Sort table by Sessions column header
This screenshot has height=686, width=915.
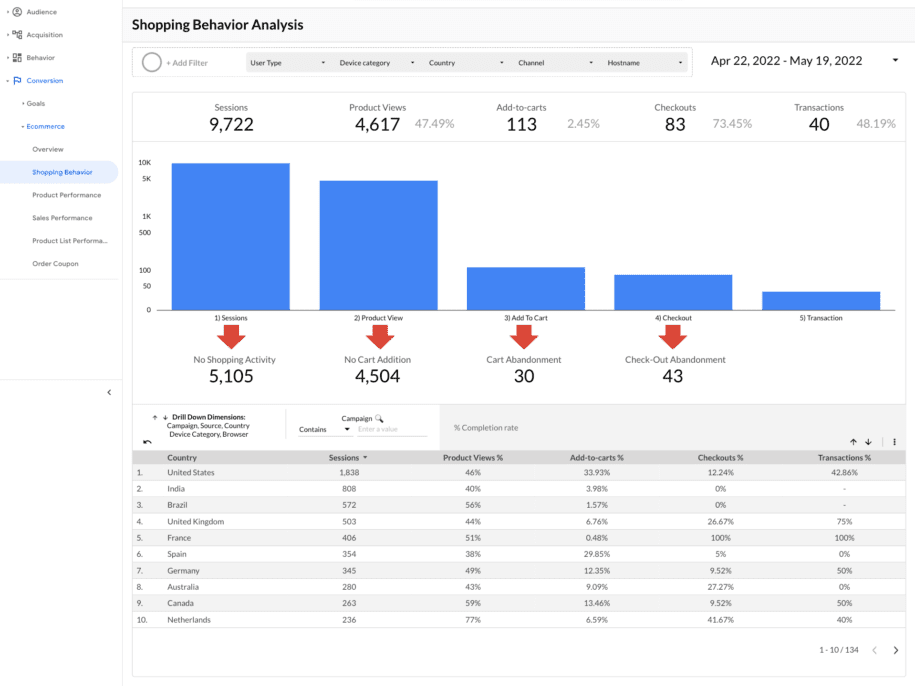coord(346,458)
